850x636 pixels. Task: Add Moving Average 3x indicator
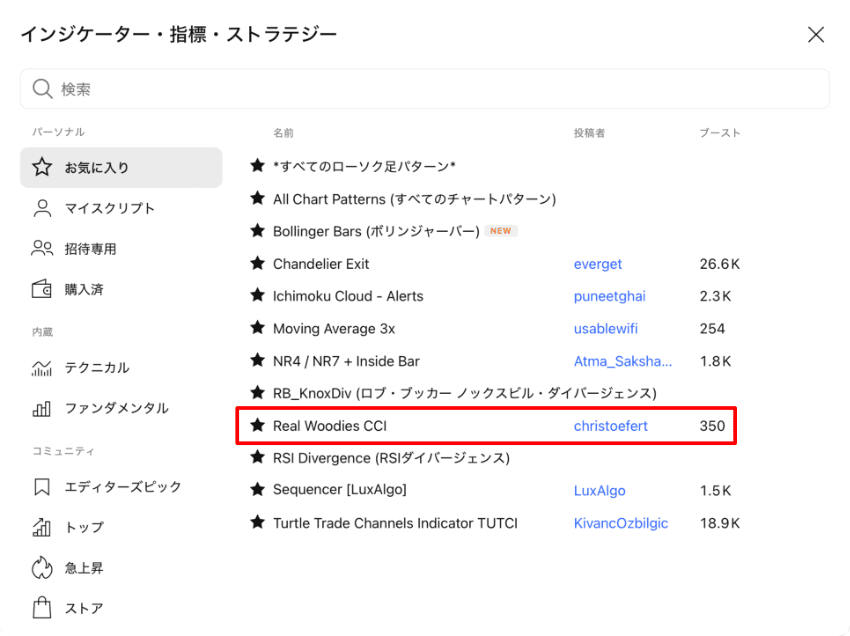[334, 329]
